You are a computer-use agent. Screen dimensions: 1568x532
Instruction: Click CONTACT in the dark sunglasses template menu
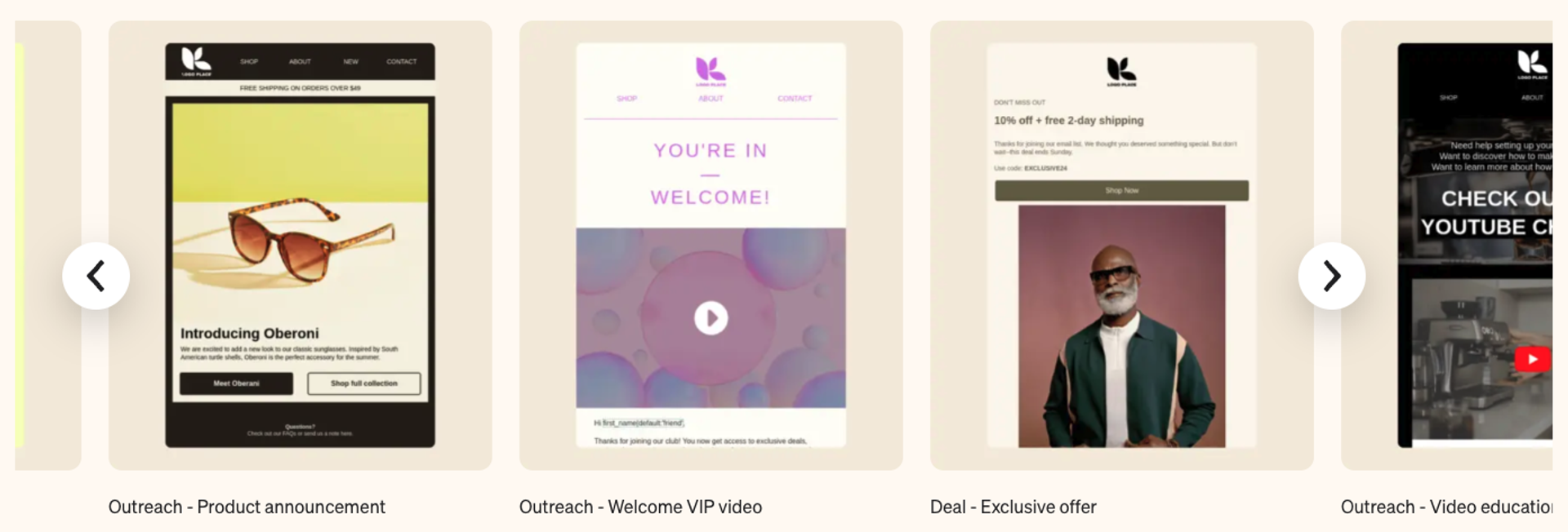coord(401,62)
